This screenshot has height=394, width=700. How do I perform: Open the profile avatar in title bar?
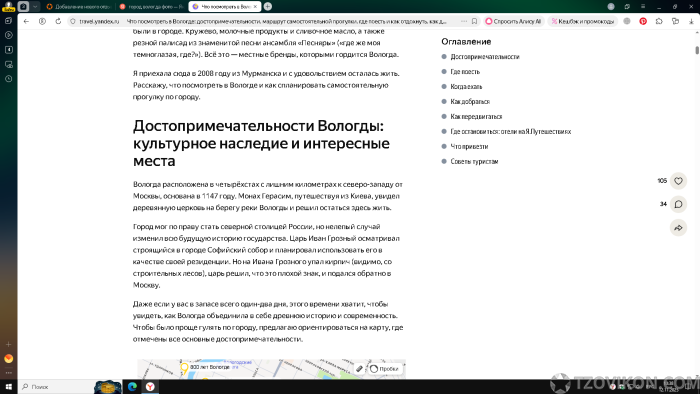coord(611,6)
